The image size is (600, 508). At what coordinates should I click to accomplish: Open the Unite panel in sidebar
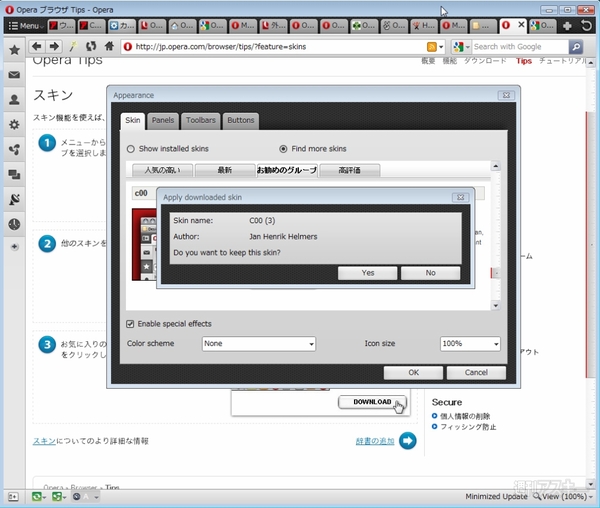tap(14, 150)
